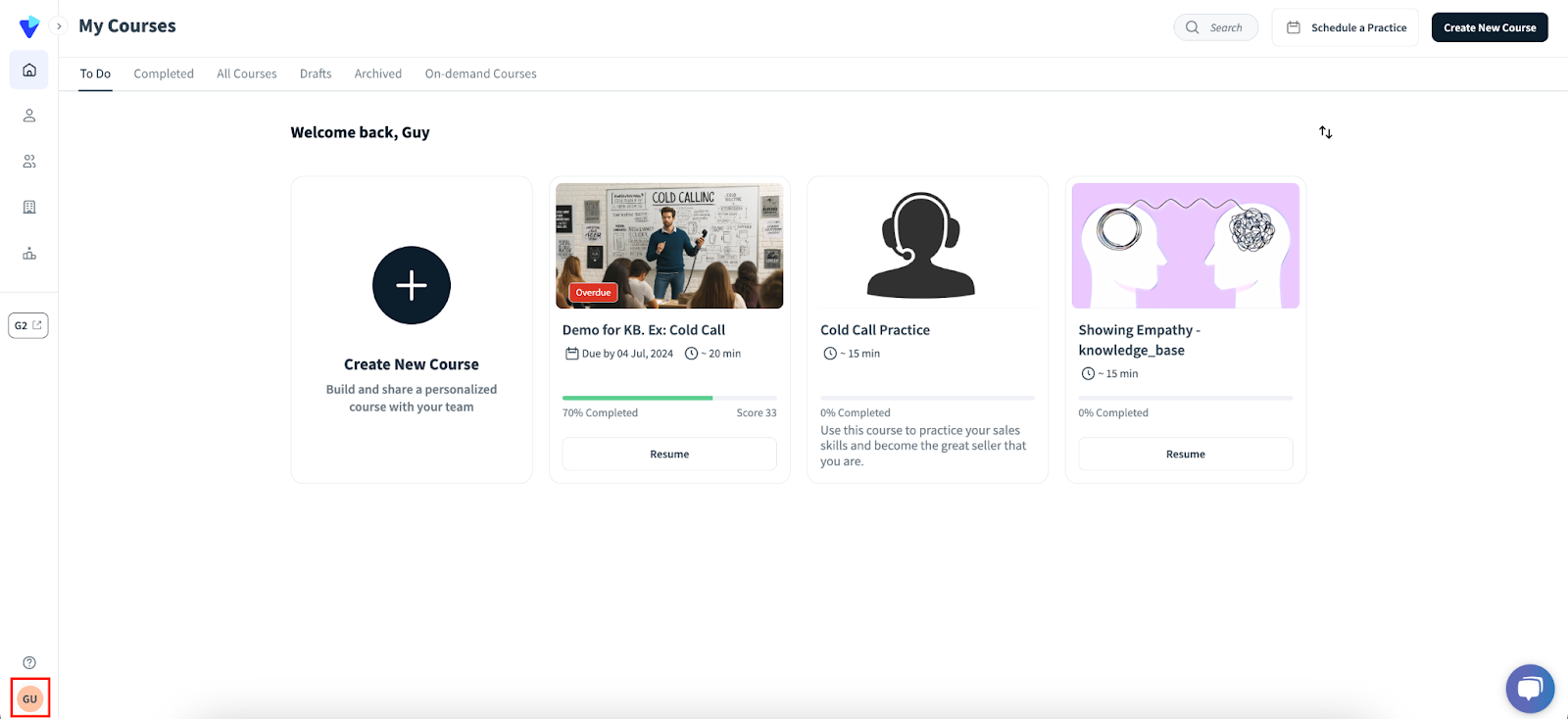Click the Schedule a Practice button
The height and width of the screenshot is (719, 1568).
(1346, 27)
